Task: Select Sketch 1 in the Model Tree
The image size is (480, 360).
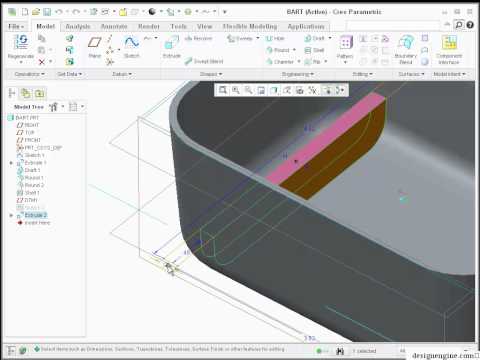Action: pyautogui.click(x=30, y=155)
